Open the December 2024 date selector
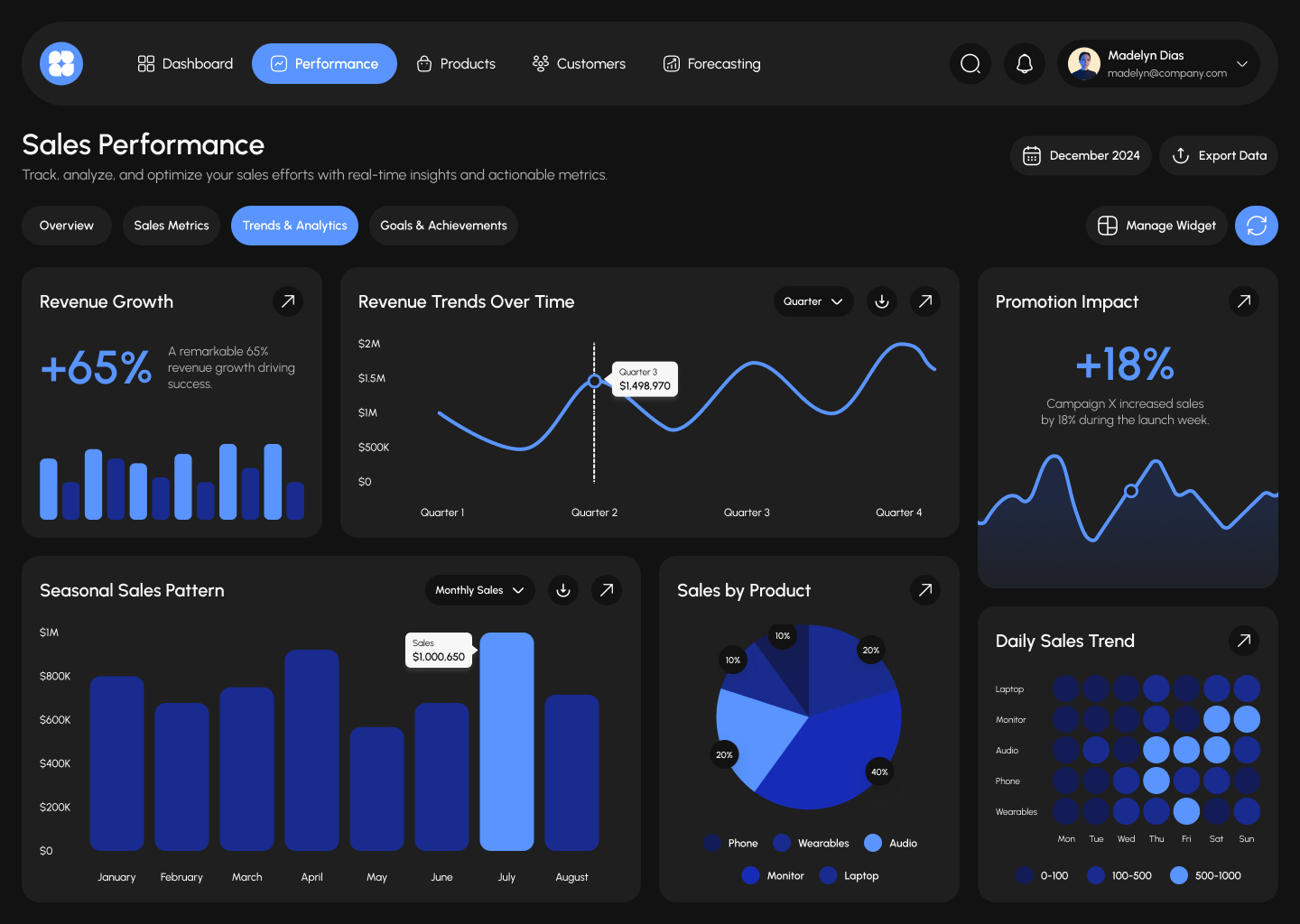Image resolution: width=1300 pixels, height=924 pixels. (1081, 155)
